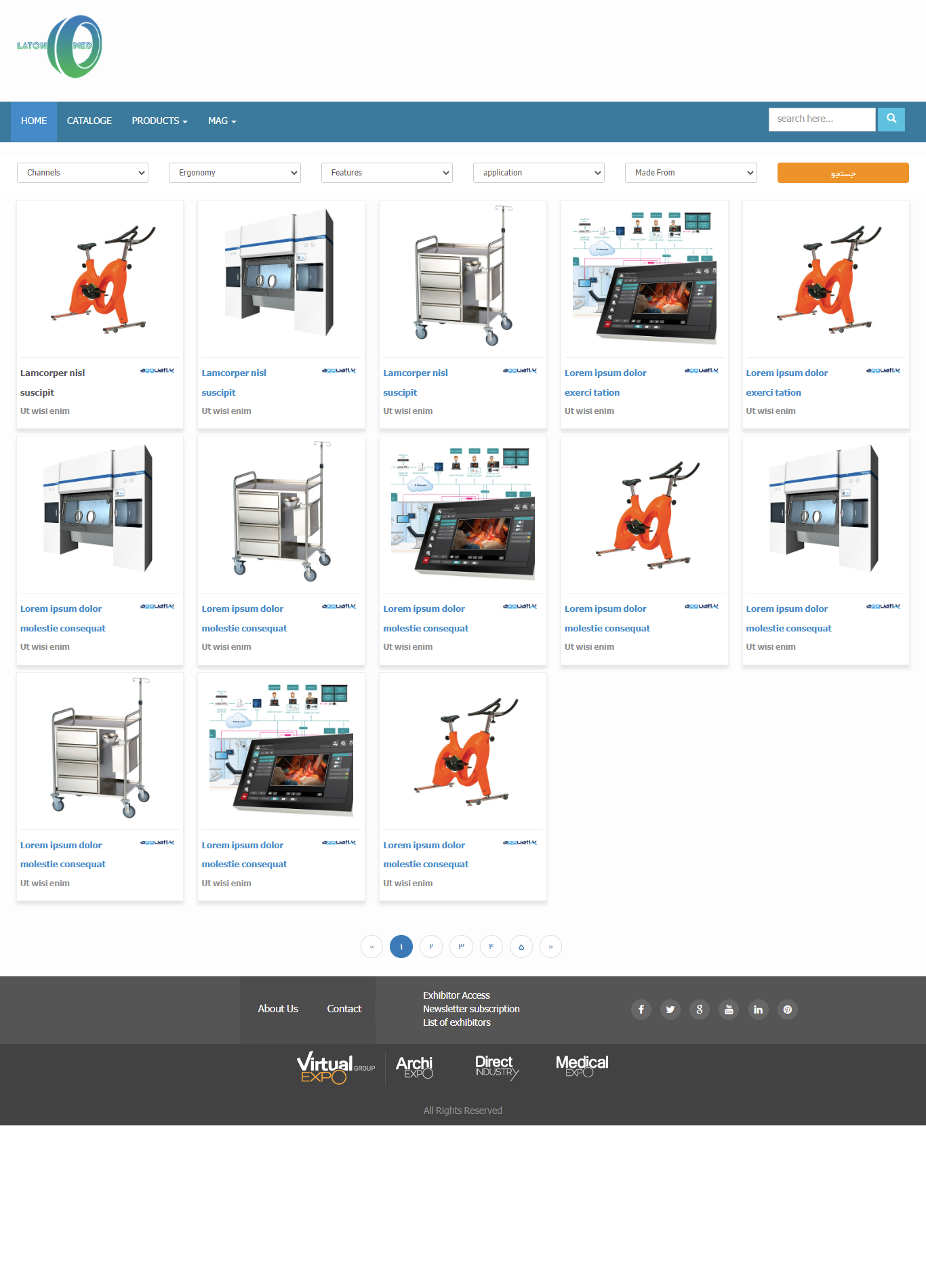Open the Twitter social icon
The image size is (926, 1288).
point(670,1010)
